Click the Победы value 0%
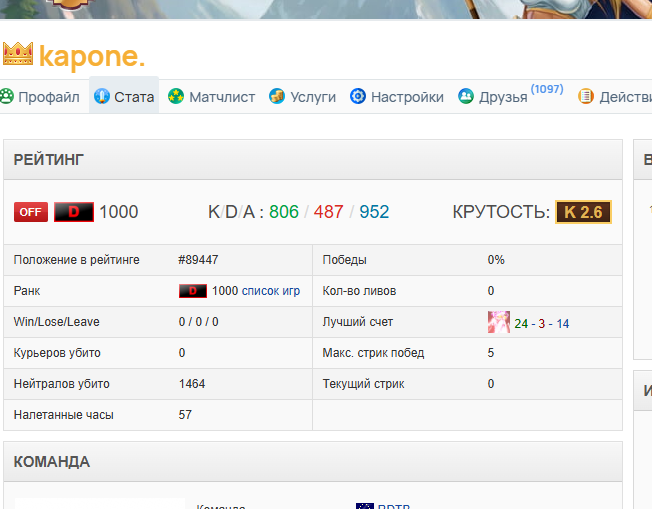This screenshot has width=652, height=509. click(x=496, y=260)
